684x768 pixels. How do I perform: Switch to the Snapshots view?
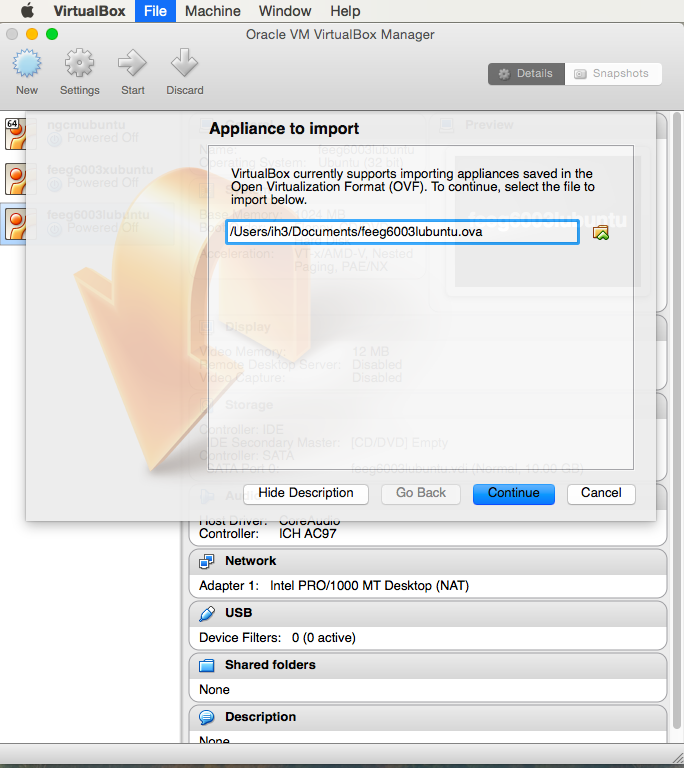click(x=613, y=74)
